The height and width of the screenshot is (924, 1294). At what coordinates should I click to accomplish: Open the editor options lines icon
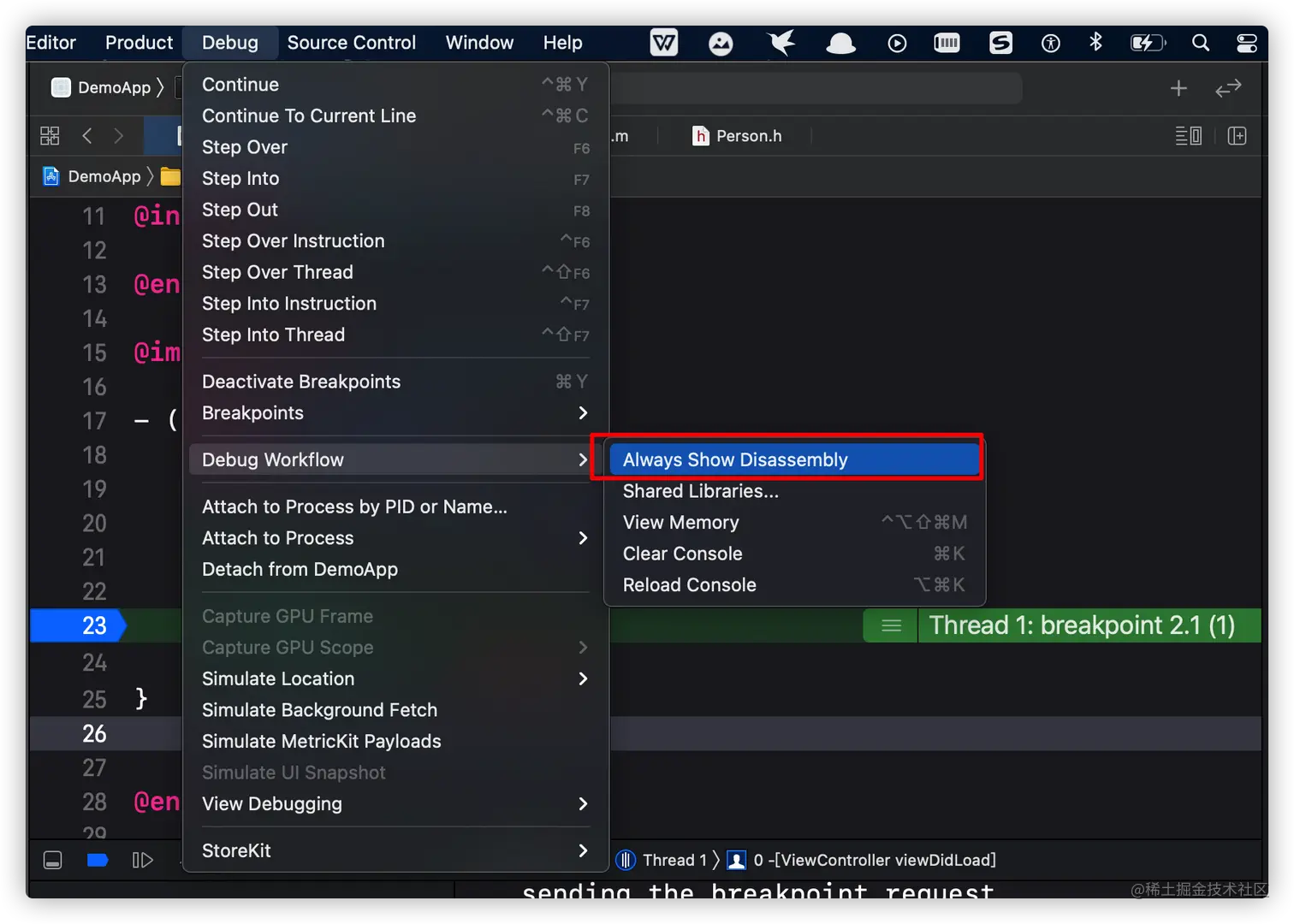coord(1189,136)
